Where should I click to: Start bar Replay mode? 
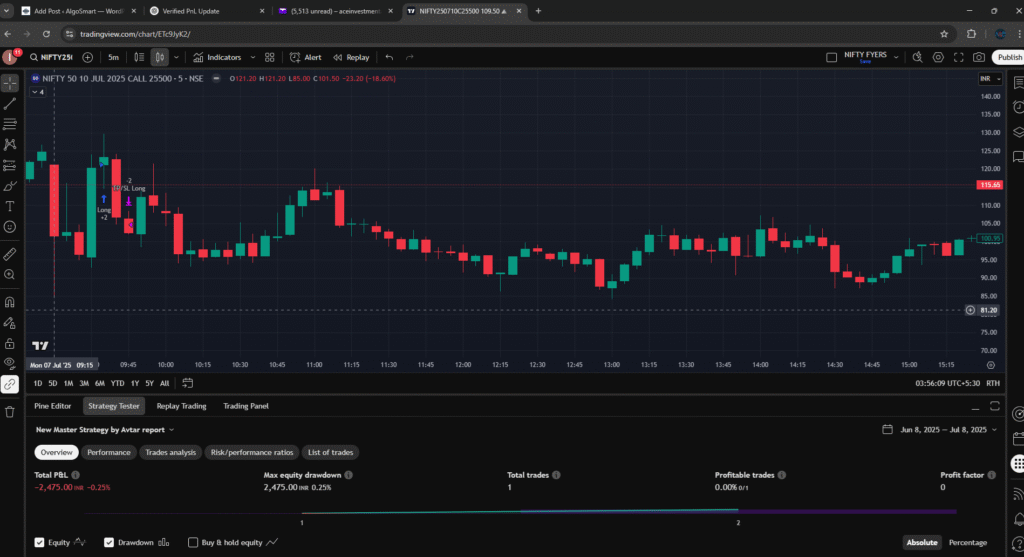click(x=351, y=57)
